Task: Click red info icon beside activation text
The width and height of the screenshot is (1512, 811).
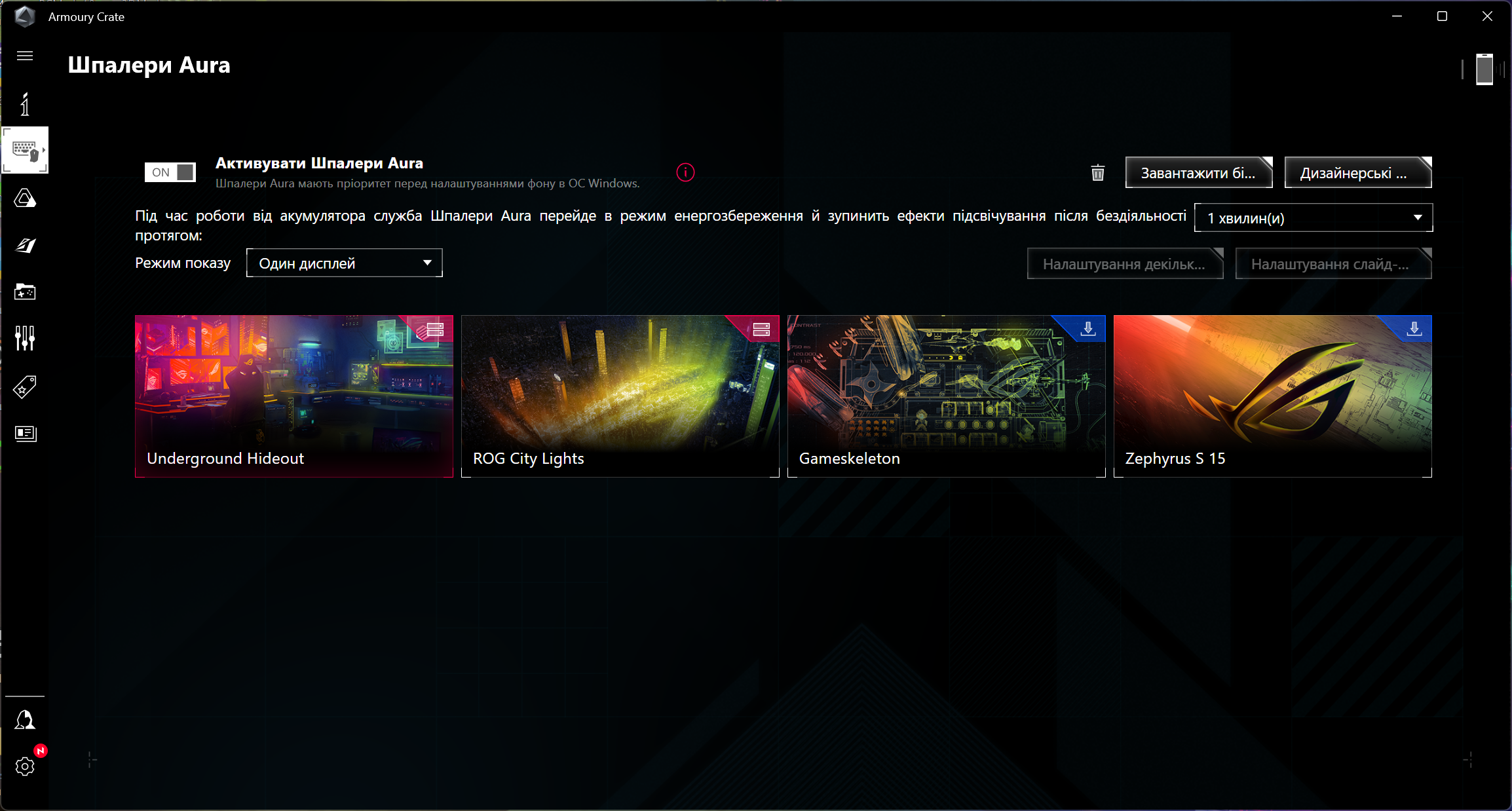Action: (685, 172)
